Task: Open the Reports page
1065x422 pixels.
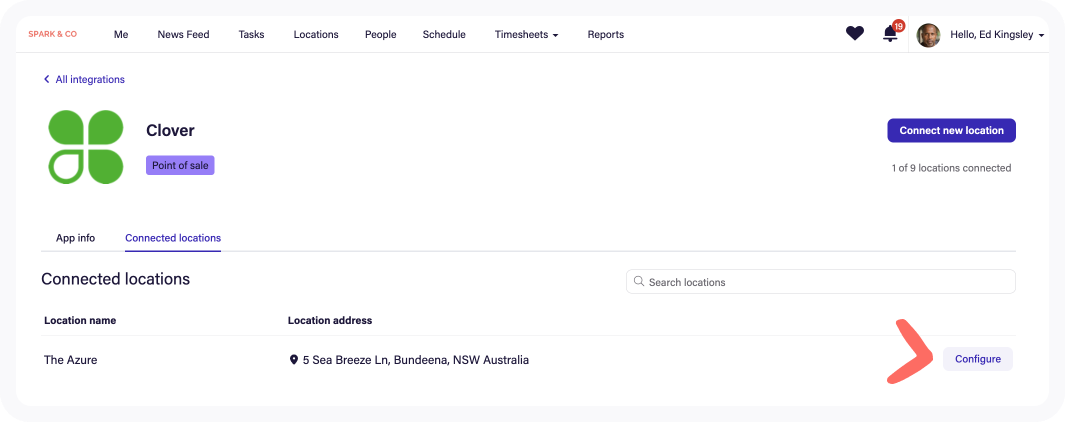Action: 606,35
